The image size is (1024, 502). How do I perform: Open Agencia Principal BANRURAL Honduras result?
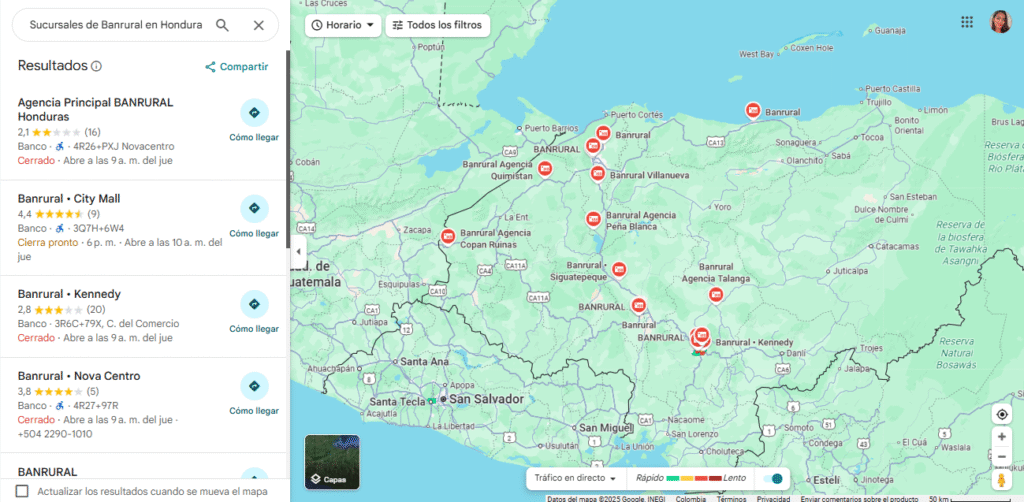pyautogui.click(x=95, y=110)
